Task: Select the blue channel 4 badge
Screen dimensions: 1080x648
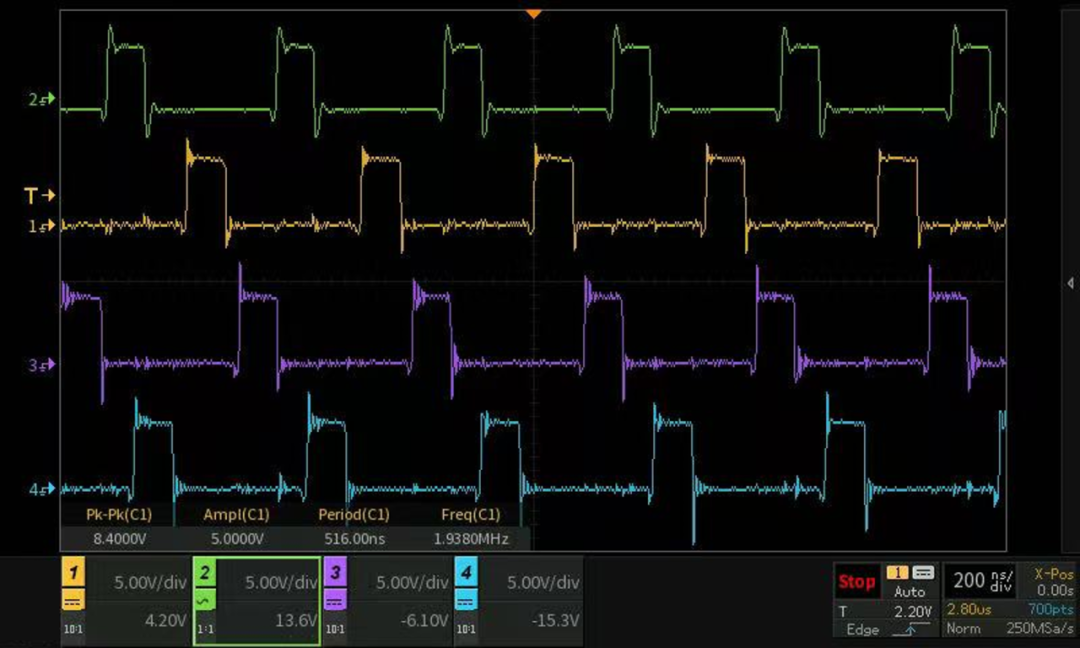Action: click(x=466, y=572)
